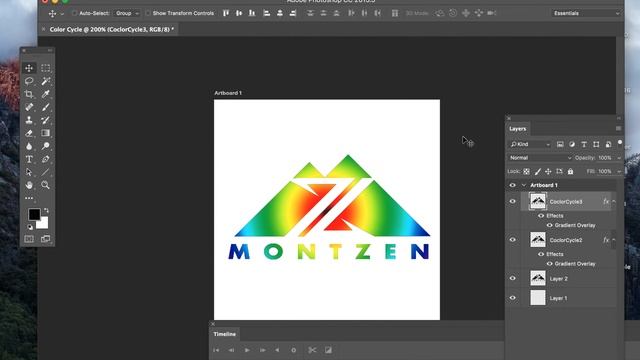This screenshot has width=640, height=360.
Task: Choose the Eraser tool
Action: click(x=29, y=133)
